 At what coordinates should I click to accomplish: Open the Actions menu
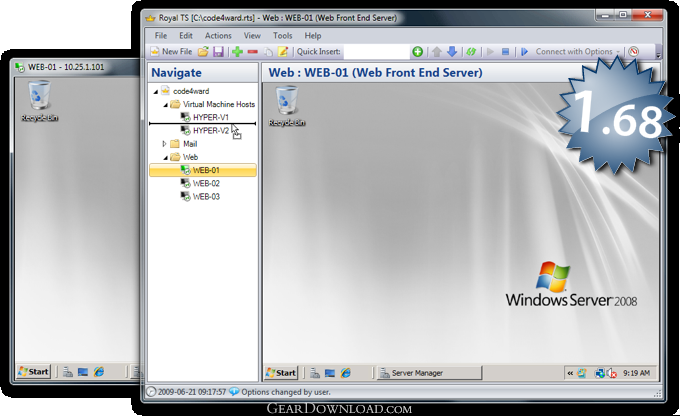(218, 36)
